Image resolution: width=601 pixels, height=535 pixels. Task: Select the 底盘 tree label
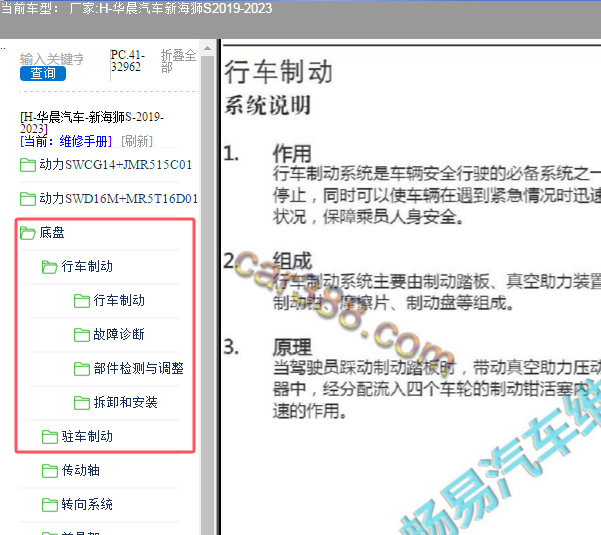pos(52,233)
